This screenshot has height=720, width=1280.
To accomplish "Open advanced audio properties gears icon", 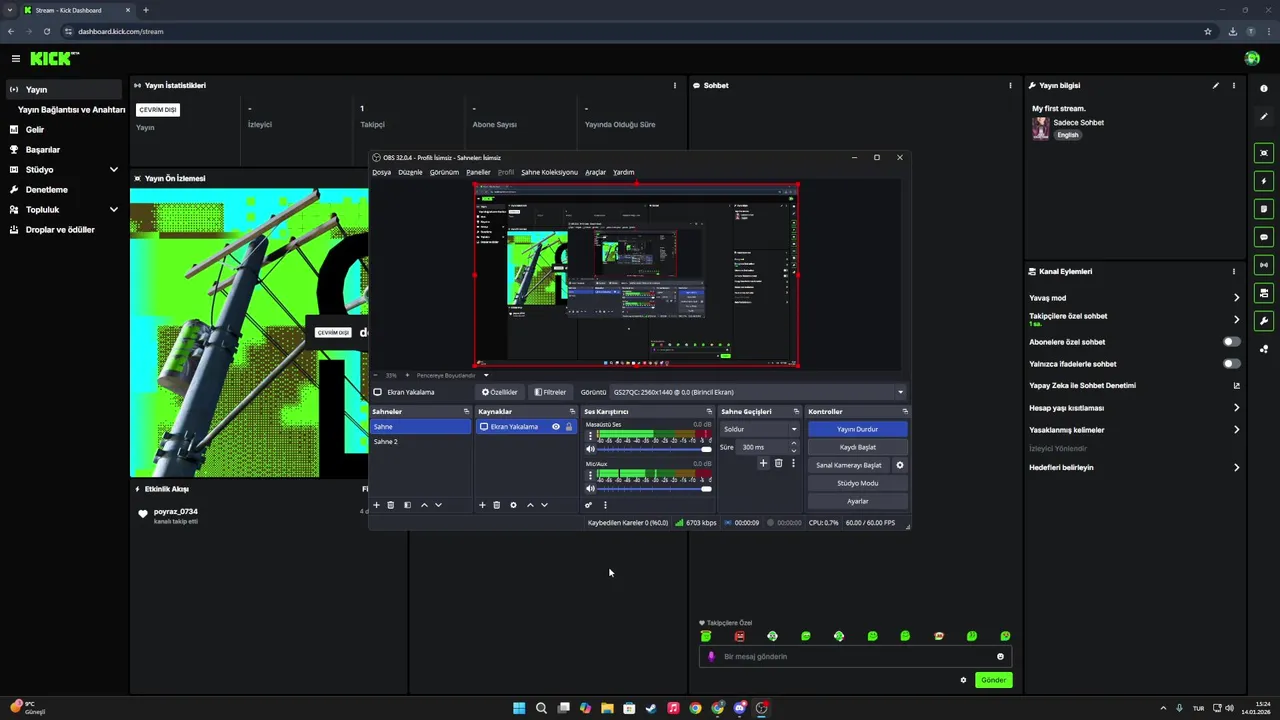I will (589, 505).
